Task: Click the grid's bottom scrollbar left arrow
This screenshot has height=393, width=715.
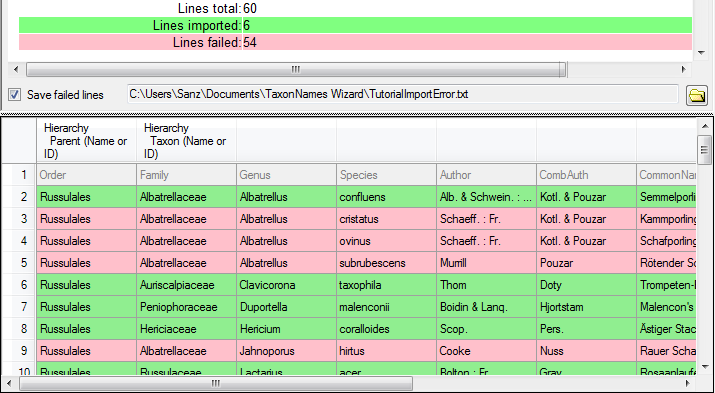Action: (10, 383)
